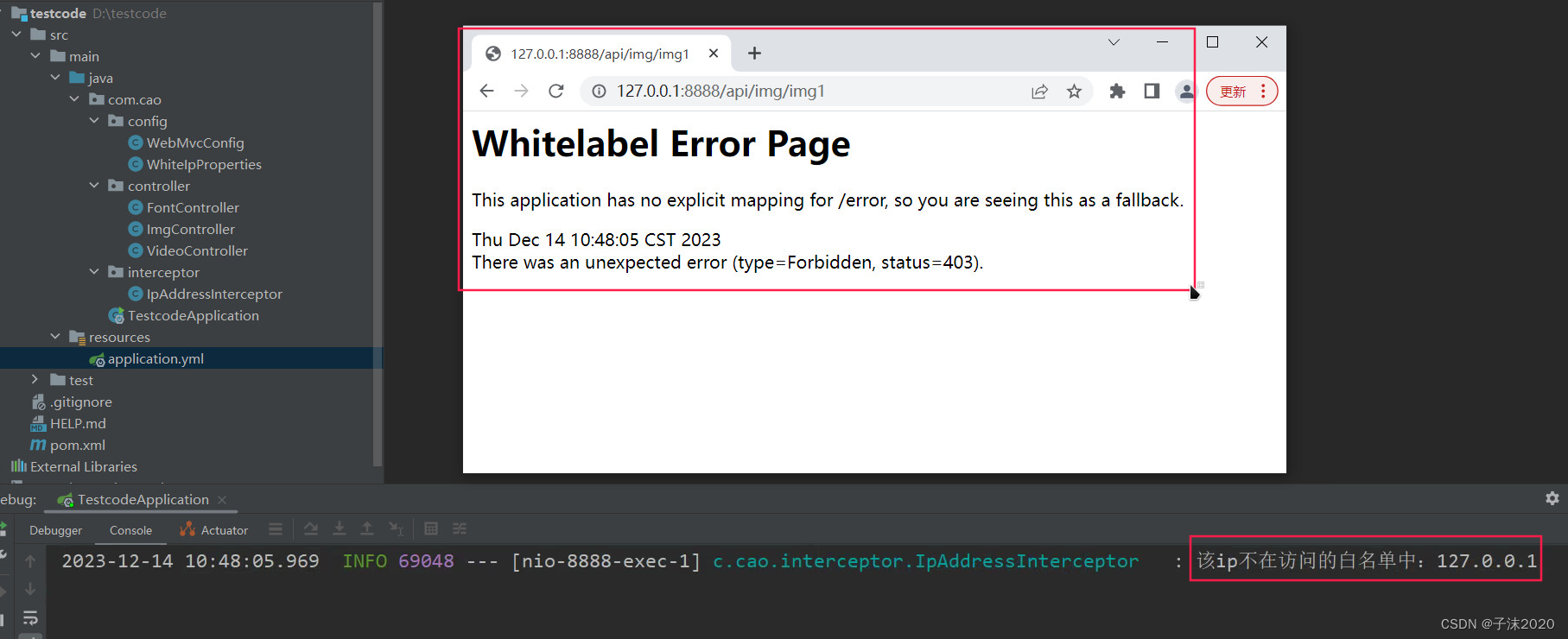Collapse the src folder
1568x639 pixels.
[16, 35]
